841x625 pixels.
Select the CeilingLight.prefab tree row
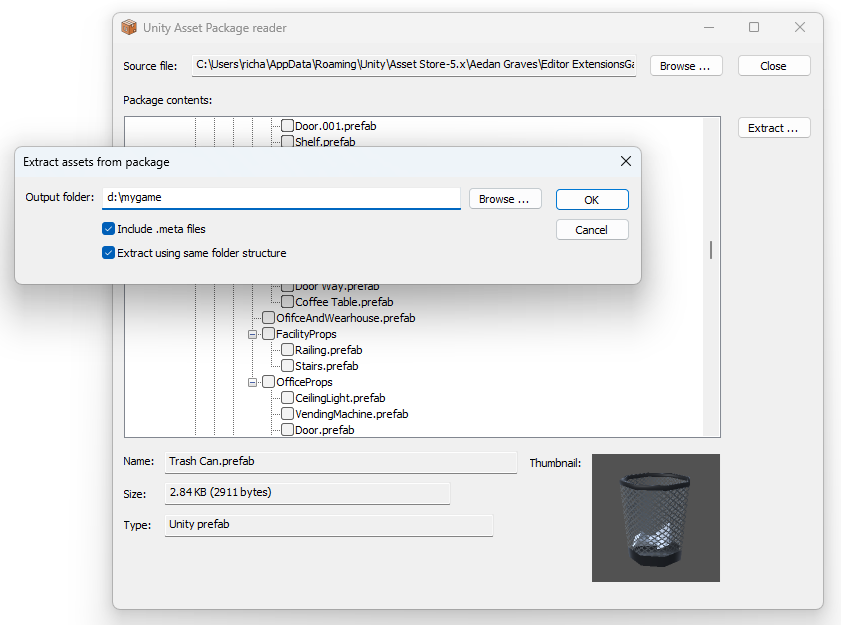point(340,398)
